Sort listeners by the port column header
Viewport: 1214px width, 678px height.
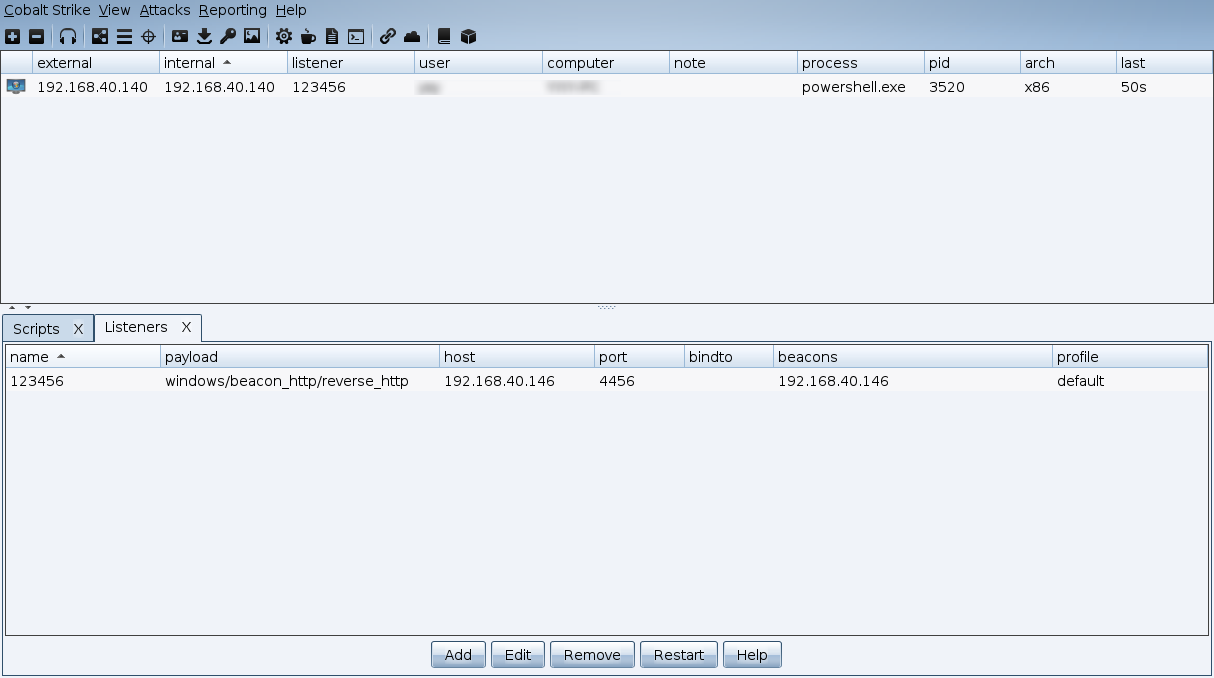(x=639, y=357)
